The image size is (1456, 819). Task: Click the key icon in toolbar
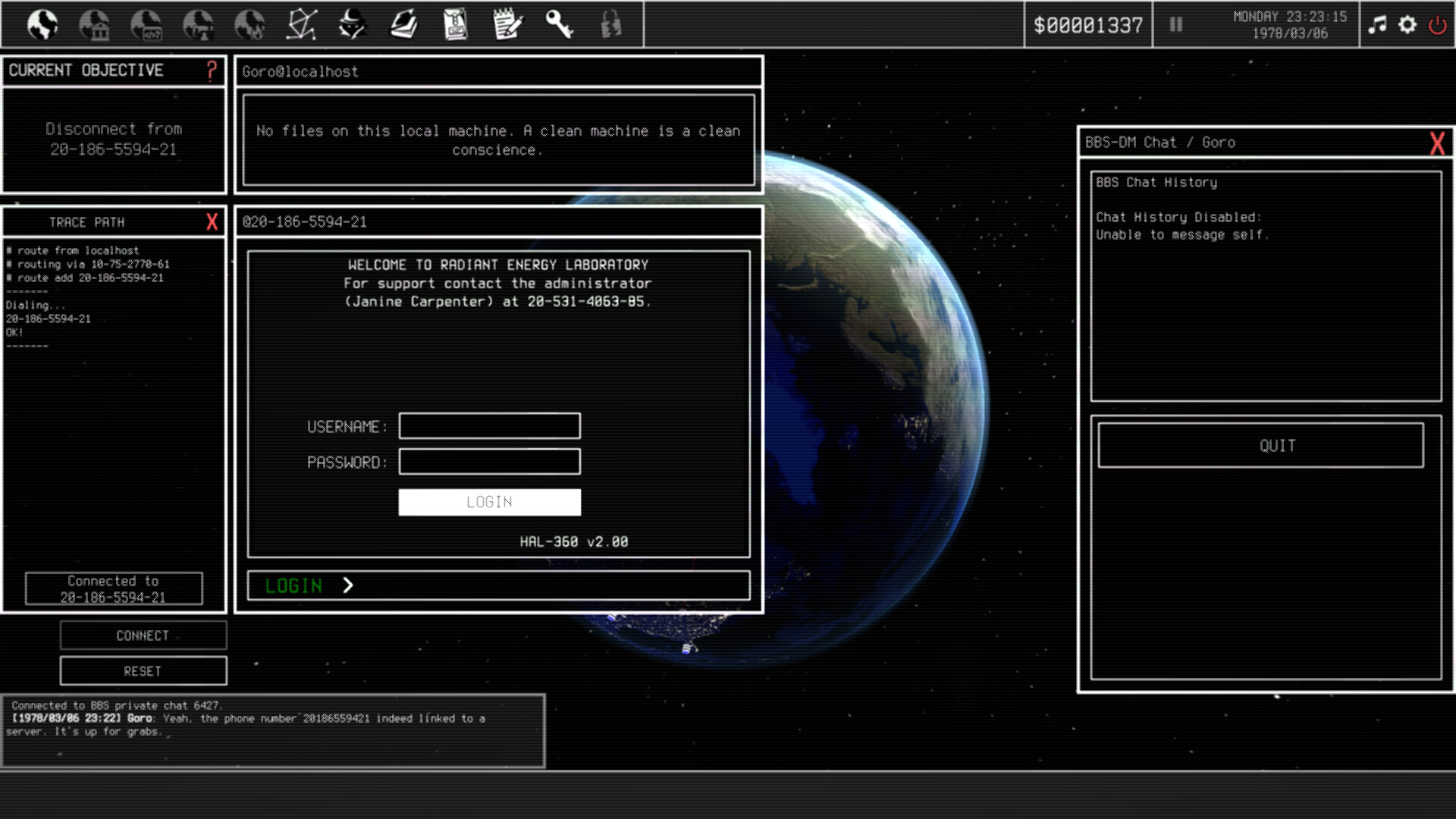tap(559, 25)
